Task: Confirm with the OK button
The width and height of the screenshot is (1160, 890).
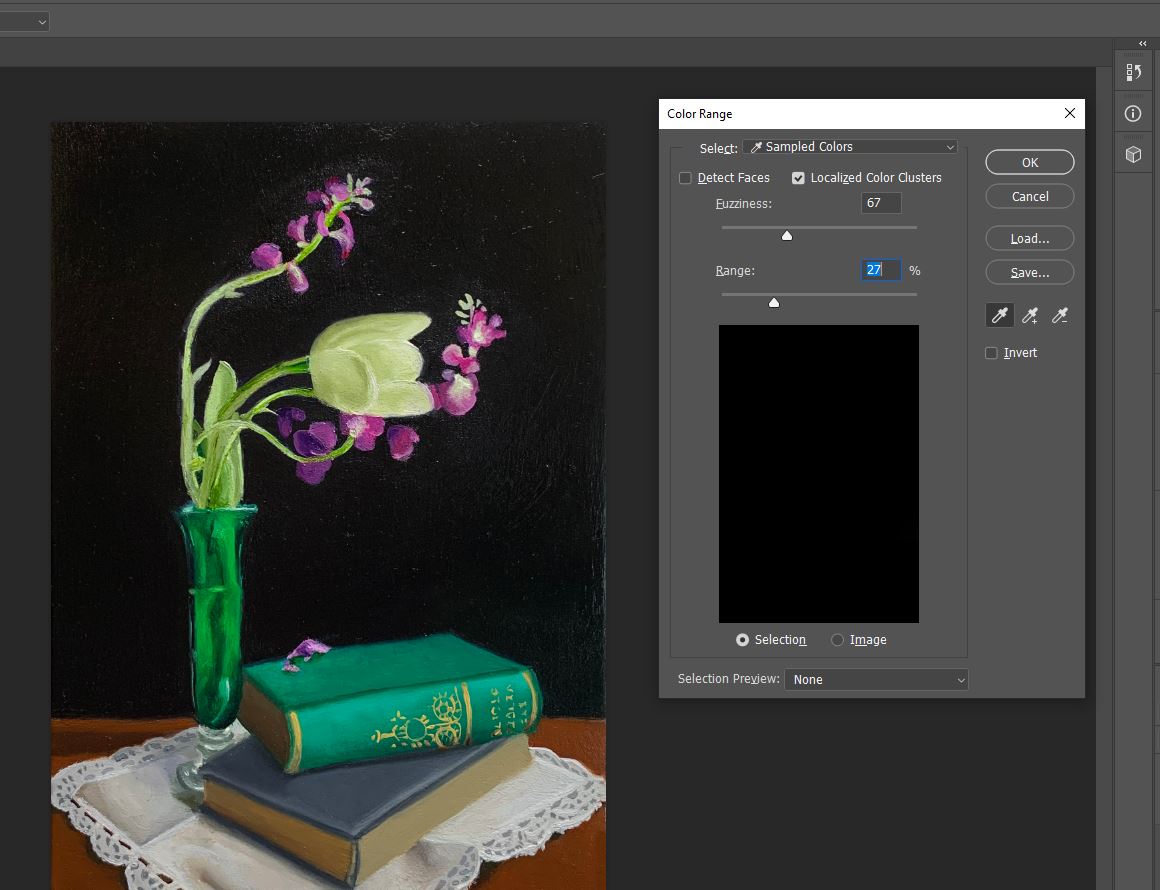Action: pyautogui.click(x=1029, y=161)
